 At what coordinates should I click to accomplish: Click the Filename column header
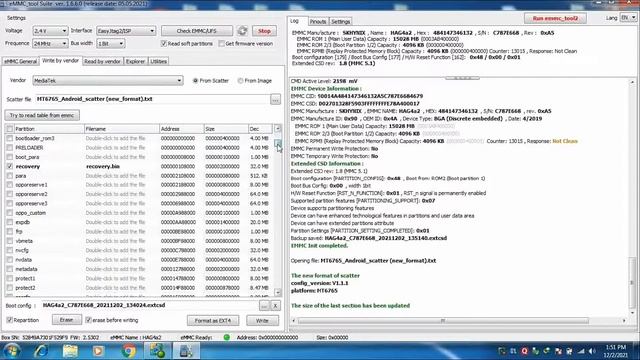pyautogui.click(x=122, y=129)
